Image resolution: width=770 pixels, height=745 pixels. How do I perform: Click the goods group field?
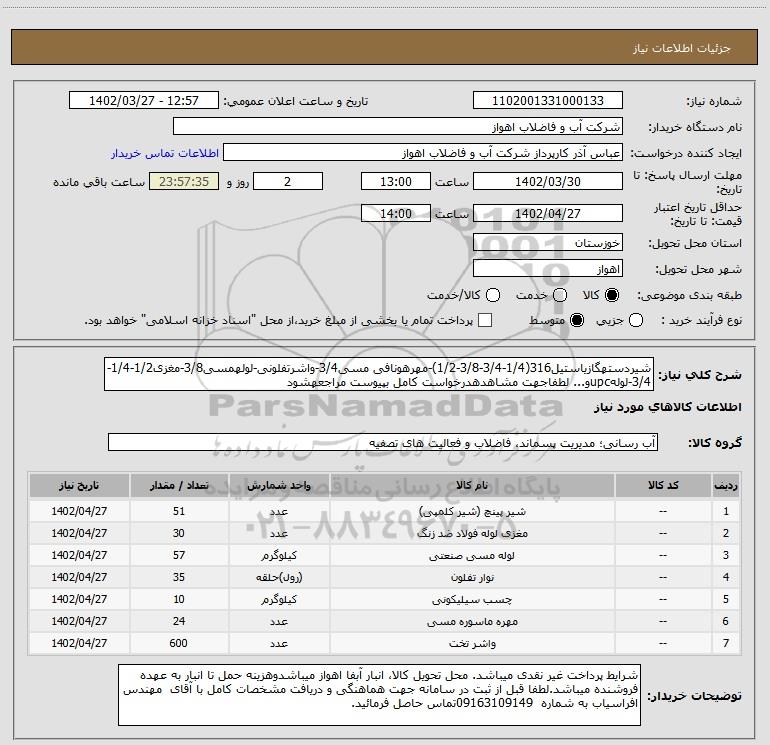[383, 442]
